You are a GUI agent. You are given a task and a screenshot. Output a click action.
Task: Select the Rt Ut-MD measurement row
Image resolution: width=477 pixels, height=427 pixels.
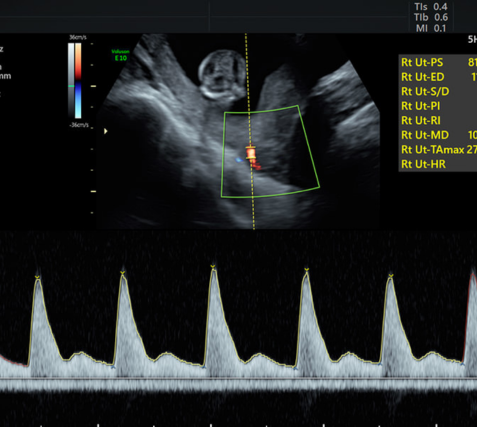click(x=438, y=135)
